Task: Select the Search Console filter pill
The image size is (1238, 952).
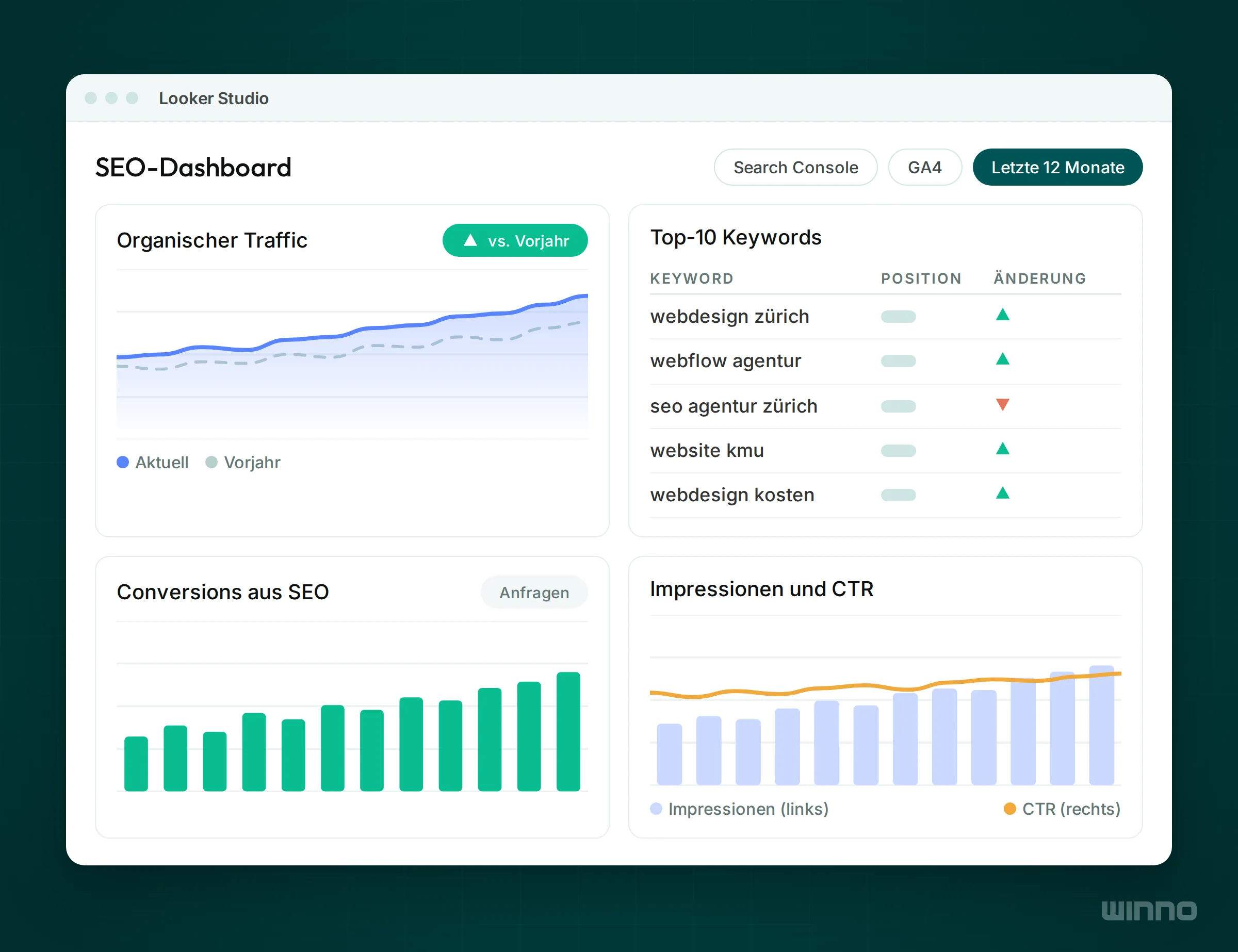Action: tap(795, 167)
